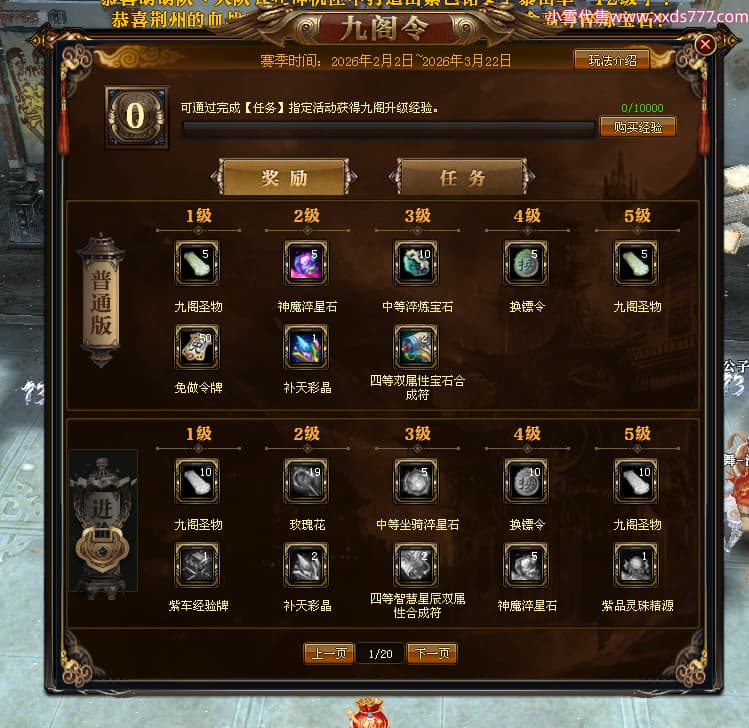749x728 pixels.
Task: Click the 玫瑰花 reward icon
Action: point(307,481)
